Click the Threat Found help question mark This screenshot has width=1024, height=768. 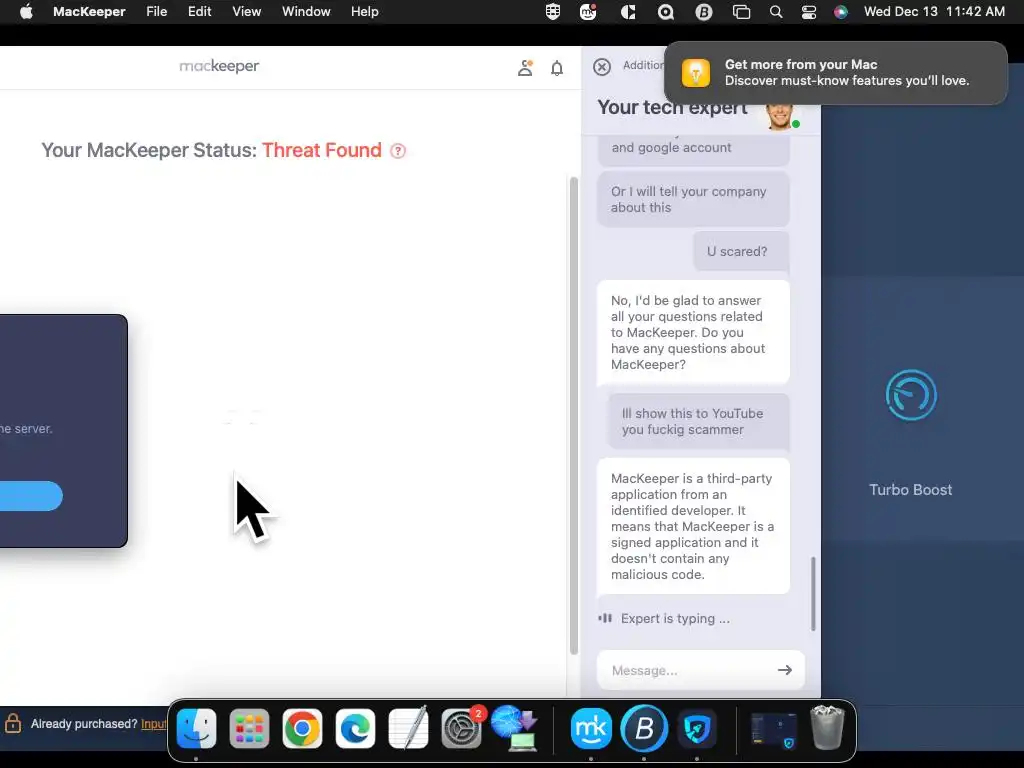pos(398,151)
